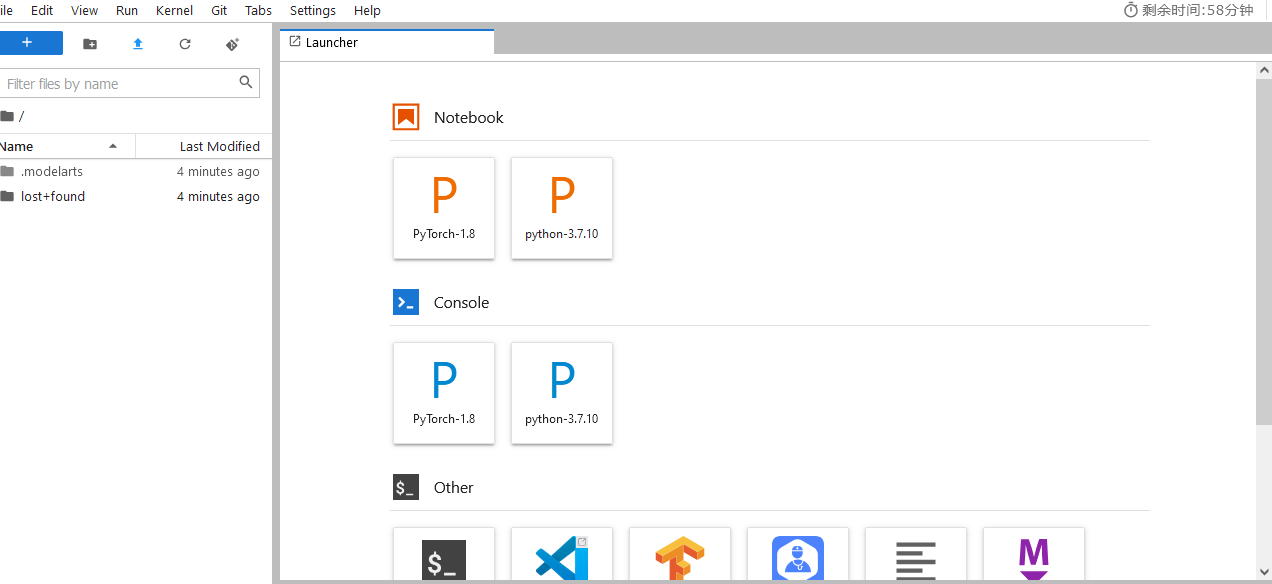The width and height of the screenshot is (1272, 584).
Task: Click the scrollbar up arrow
Action: (x=1264, y=69)
